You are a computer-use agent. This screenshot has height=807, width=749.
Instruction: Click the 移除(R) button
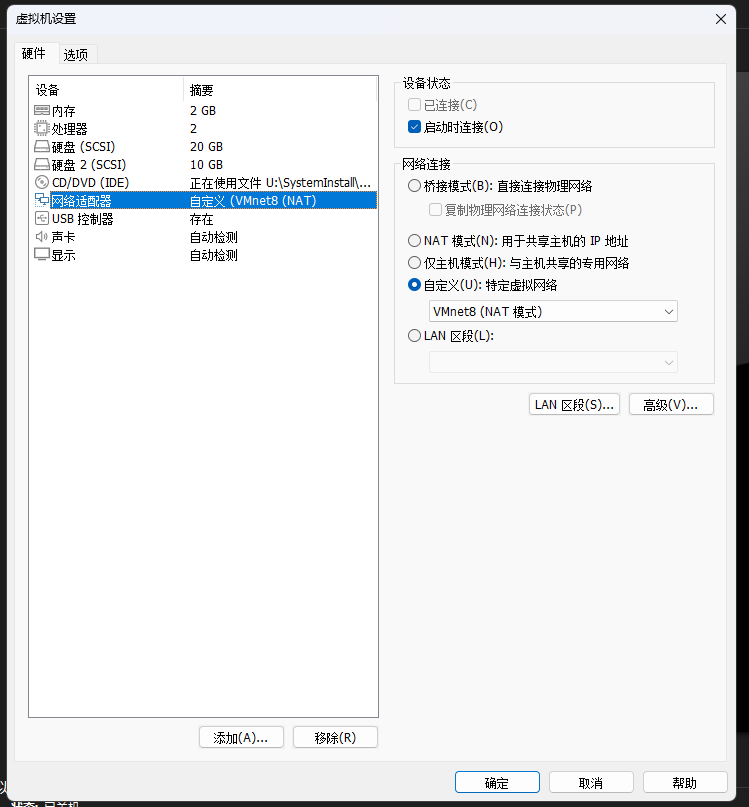coord(335,738)
